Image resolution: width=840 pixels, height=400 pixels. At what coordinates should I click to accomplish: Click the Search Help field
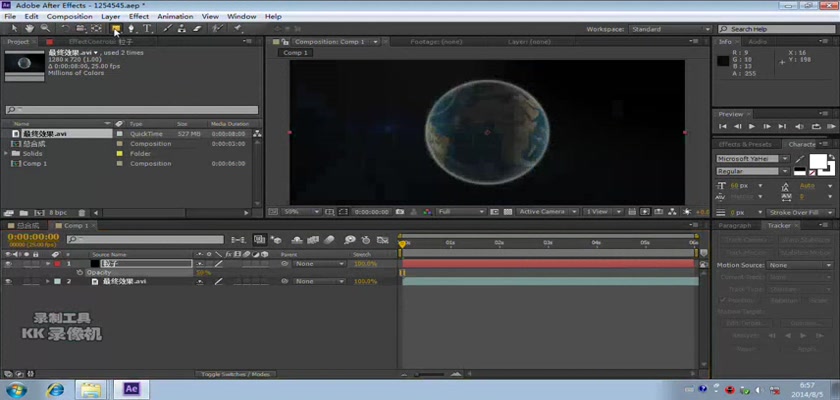tap(776, 29)
